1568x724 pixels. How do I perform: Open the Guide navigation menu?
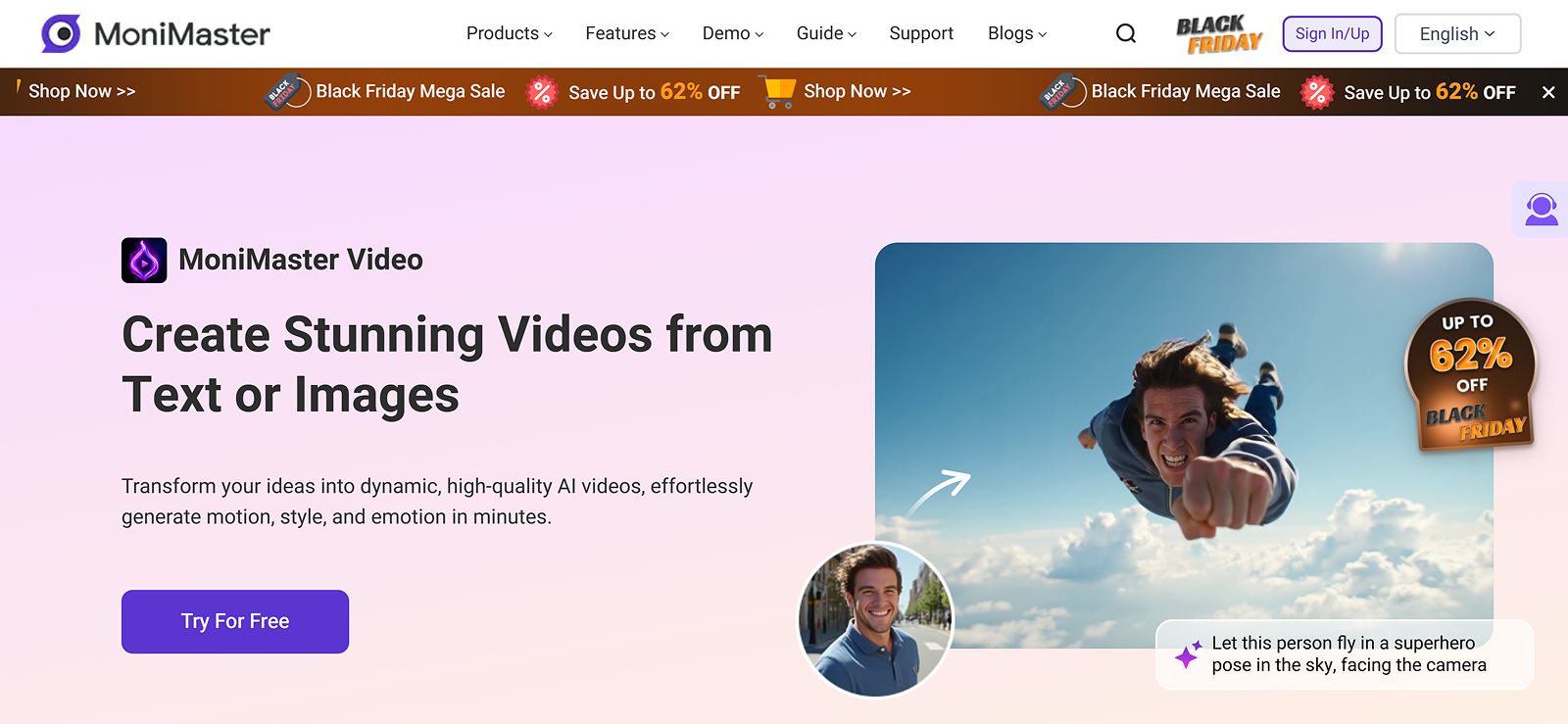pos(825,33)
